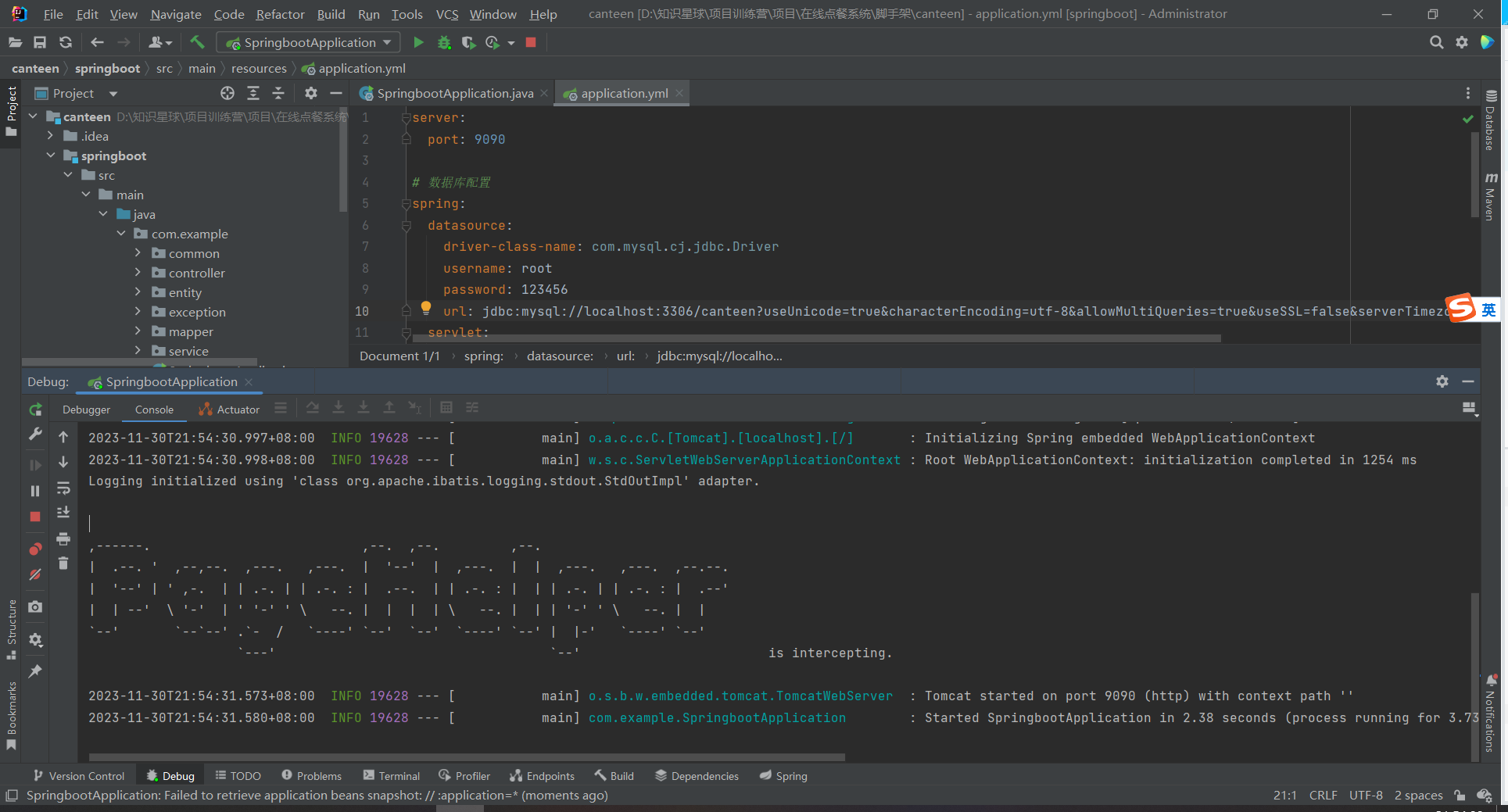The image size is (1508, 812).
Task: Open the VCS menu
Action: (447, 14)
